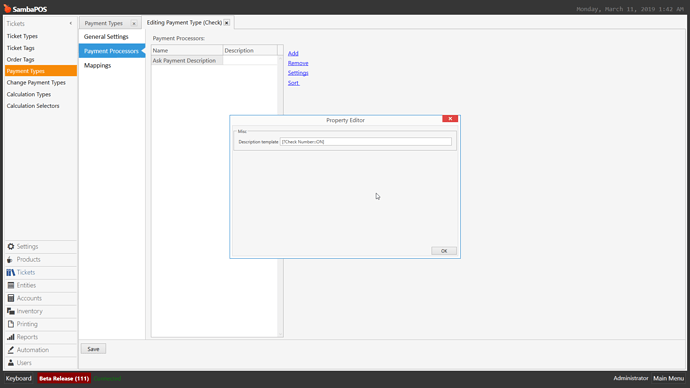The width and height of the screenshot is (690, 388).
Task: Select Payment Types in sidebar
Action: click(40, 71)
